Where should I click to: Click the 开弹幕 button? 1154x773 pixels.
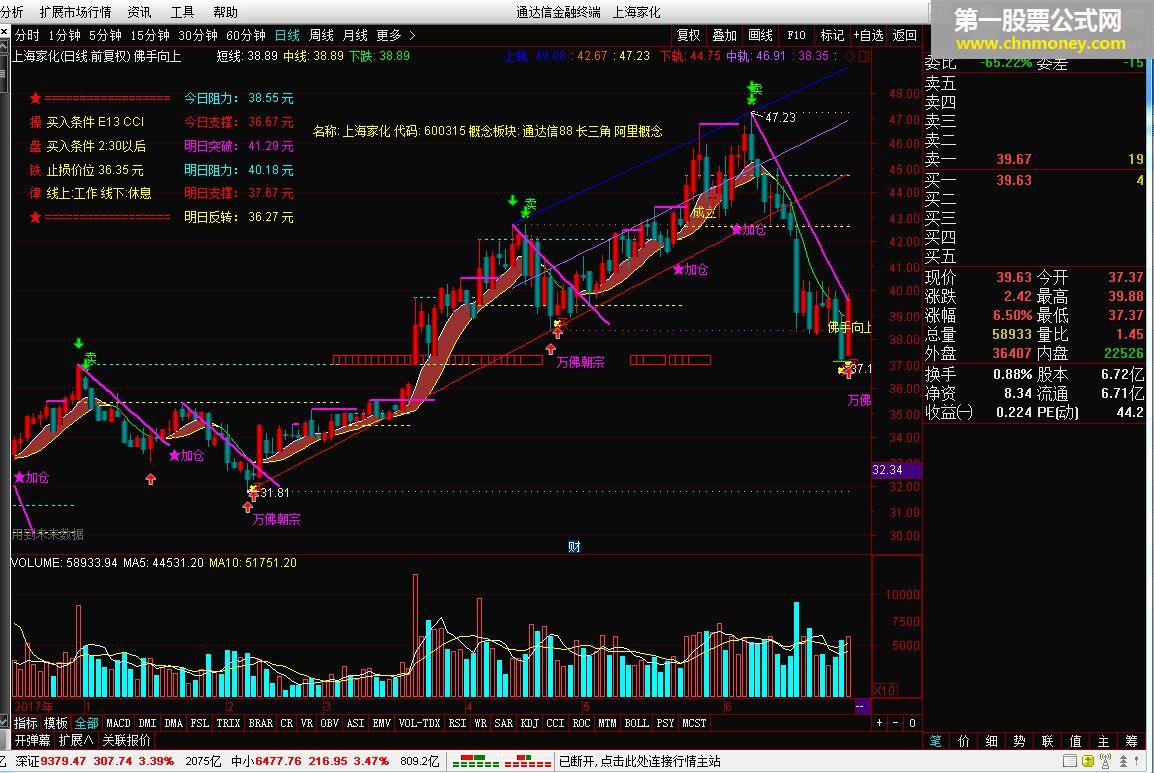pyautogui.click(x=33, y=740)
